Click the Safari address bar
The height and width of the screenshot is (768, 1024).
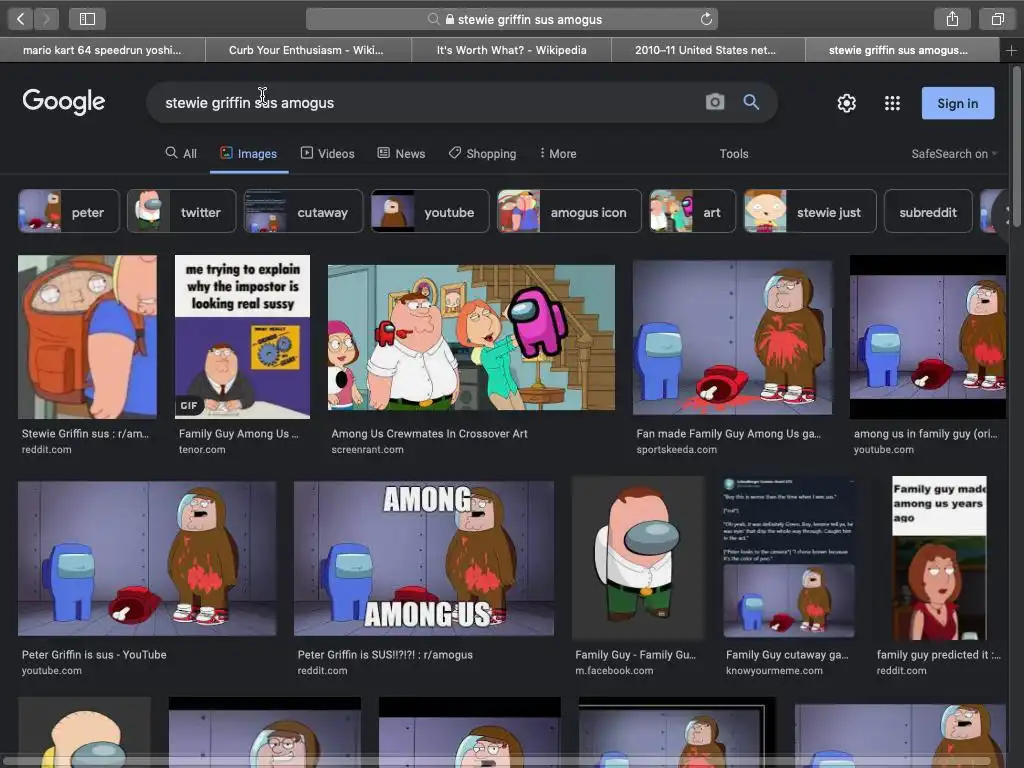click(x=511, y=19)
